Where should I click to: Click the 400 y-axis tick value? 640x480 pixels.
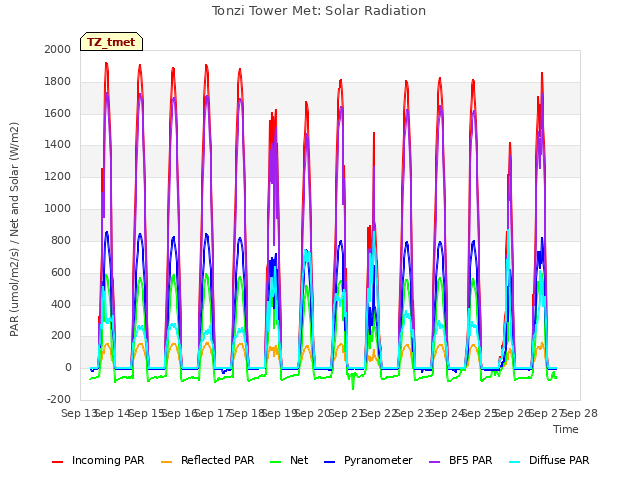coord(61,304)
